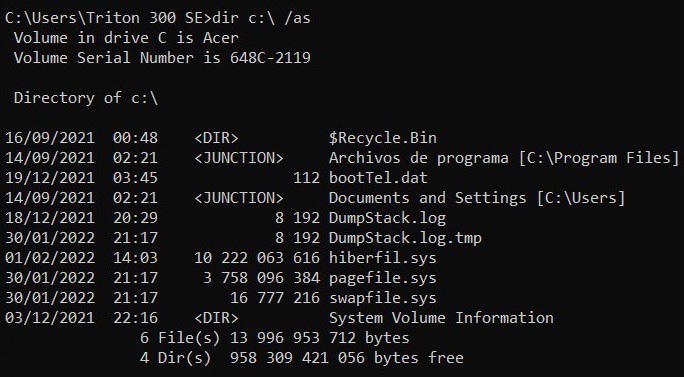
Task: Click the Volume Serial Number 648C-2119 text
Action: coord(162,58)
